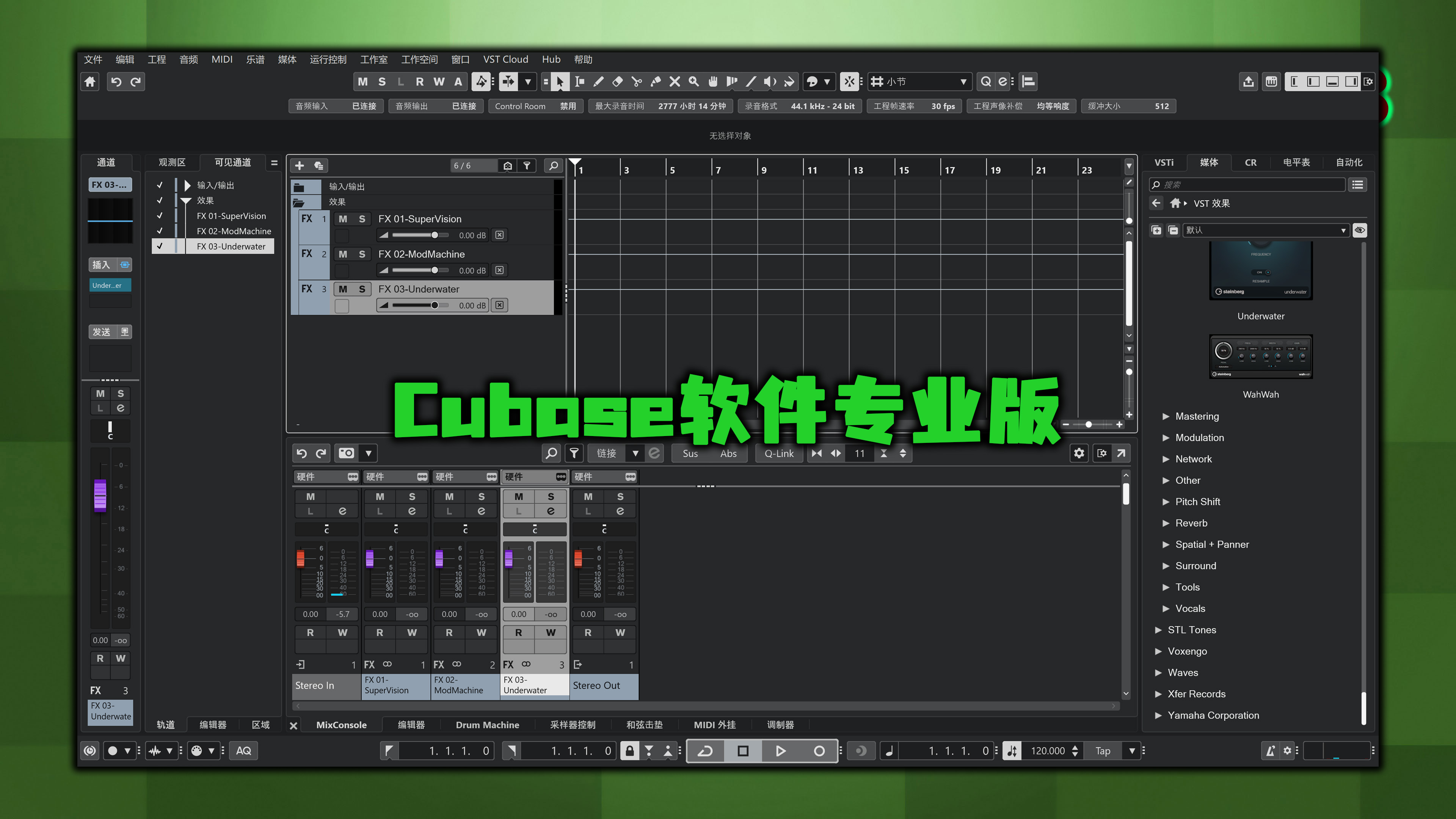Click the Abs button in MixConsole
The height and width of the screenshot is (819, 1456).
[728, 453]
